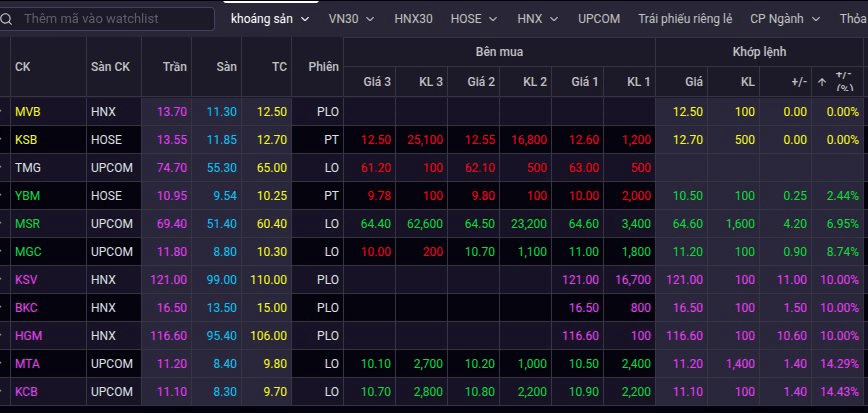Image resolution: width=868 pixels, height=413 pixels.
Task: Sort by the TC column header
Action: click(280, 67)
